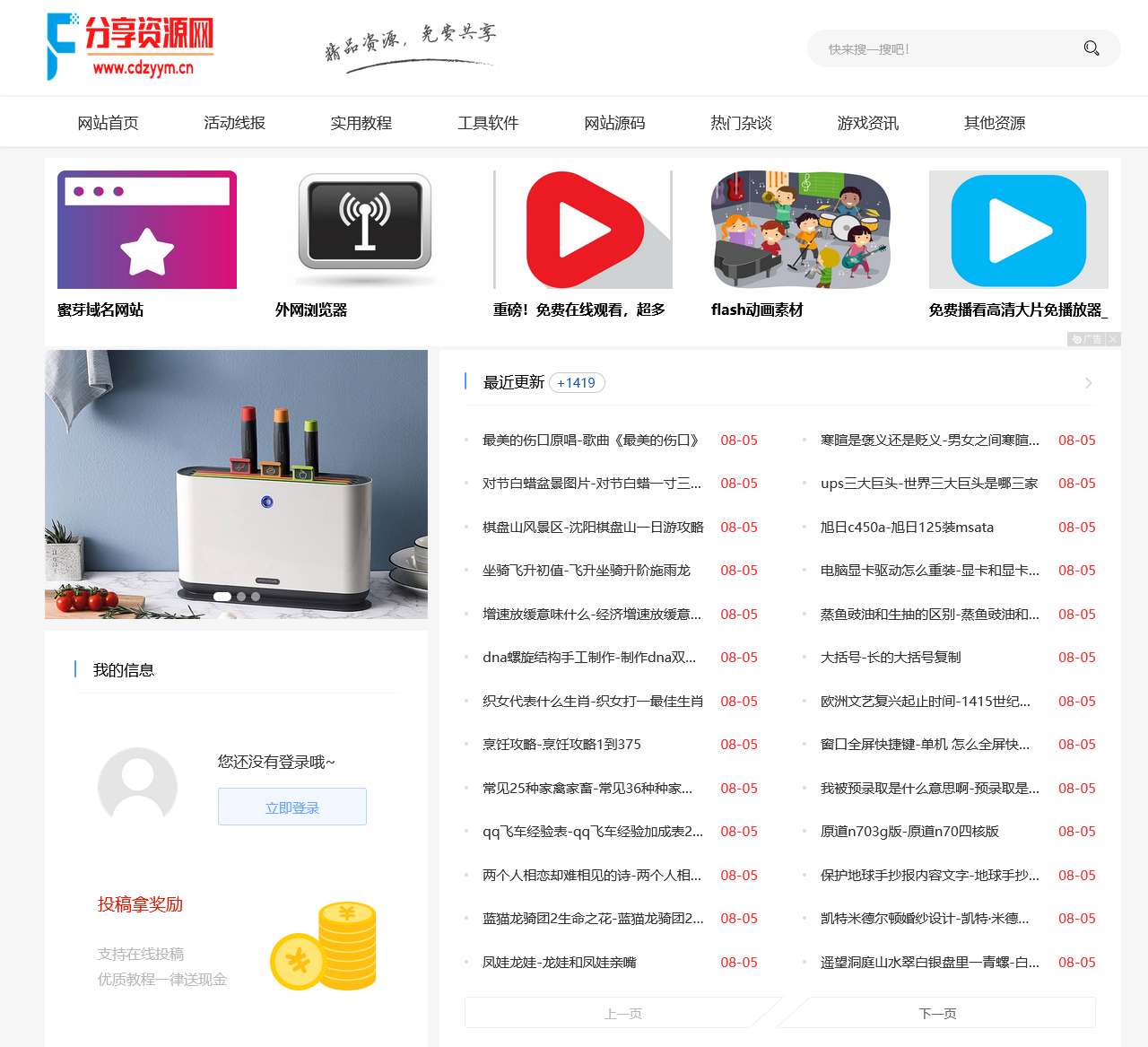Open article 我被预录取是什么意思啊
Screen dimensions: 1148x1047
click(x=930, y=788)
